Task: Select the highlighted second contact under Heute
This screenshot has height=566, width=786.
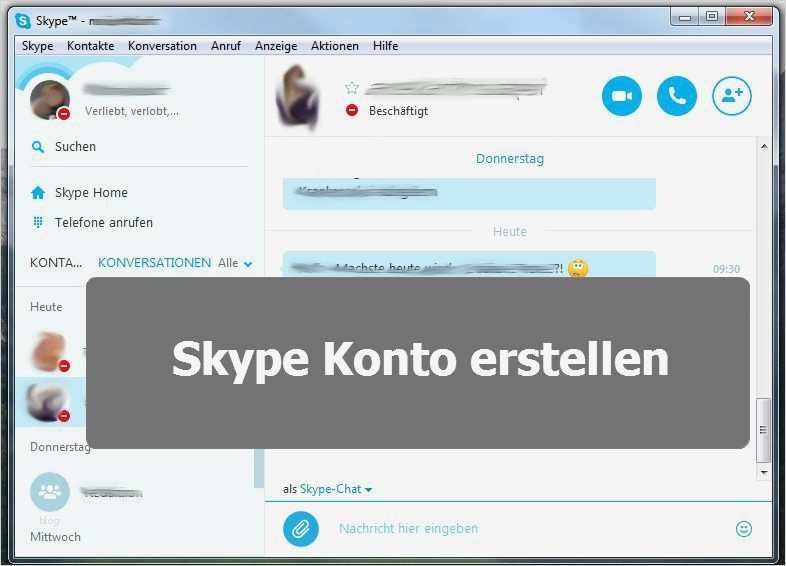Action: coord(49,402)
